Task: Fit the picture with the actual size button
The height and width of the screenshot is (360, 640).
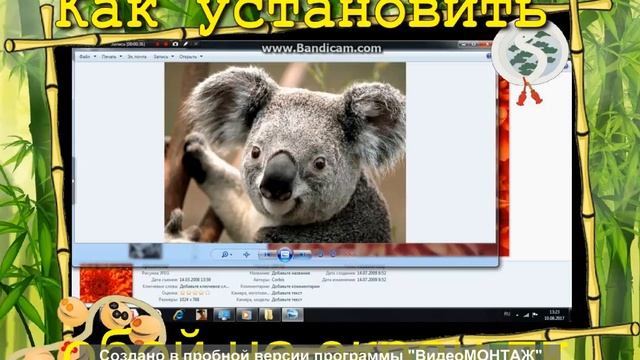Action: (247, 255)
